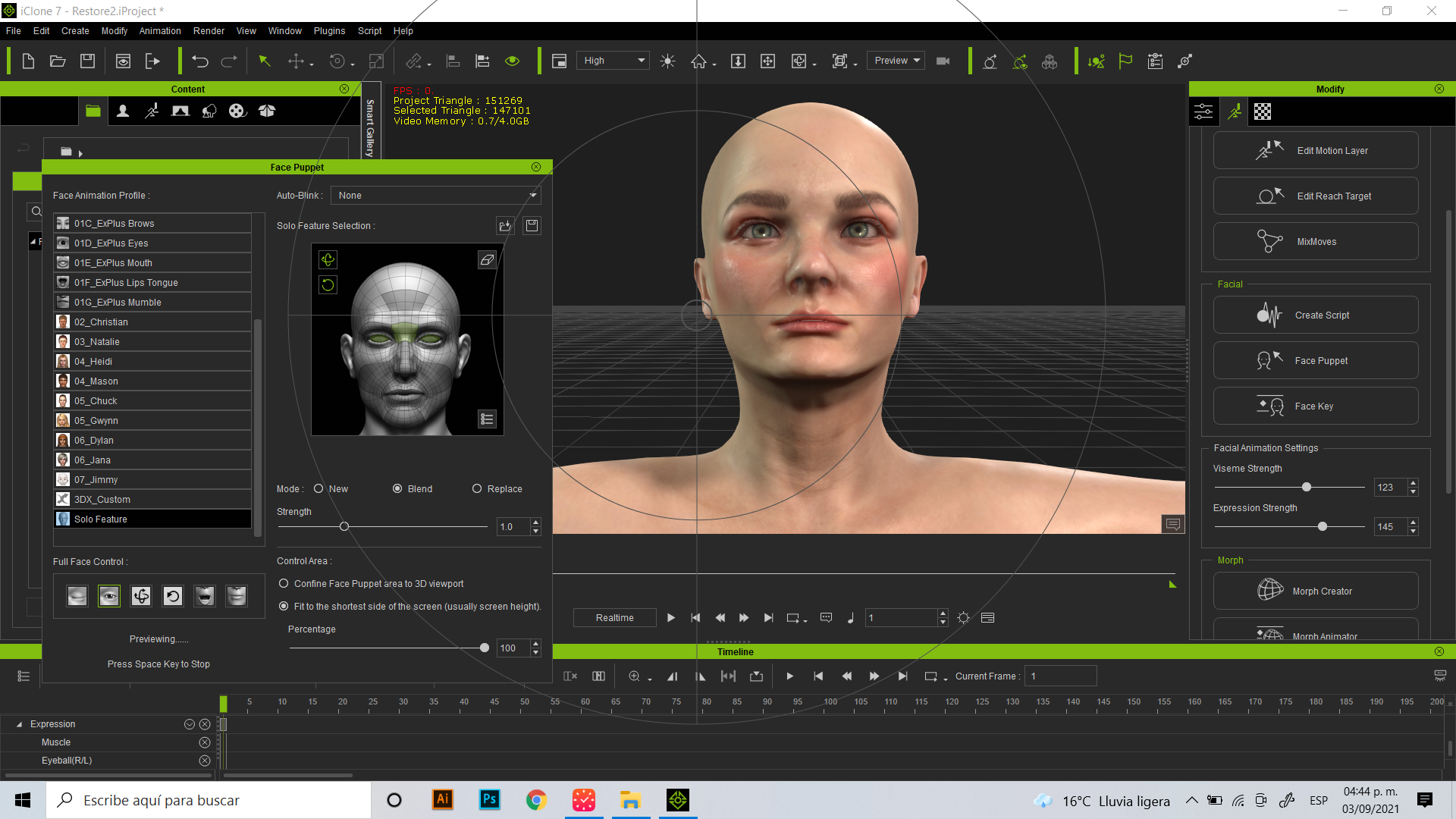
Task: Click the New Project icon in toolbar
Action: click(x=28, y=61)
